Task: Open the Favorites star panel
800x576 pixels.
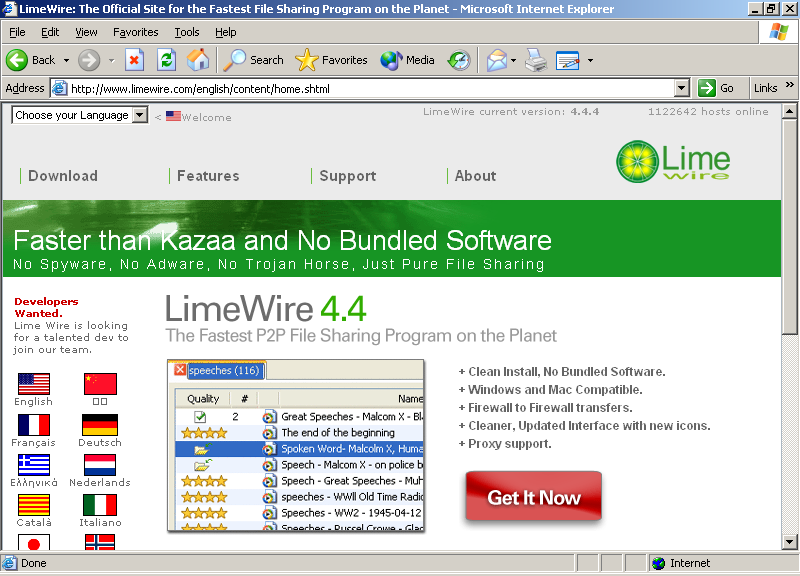Action: pos(331,60)
